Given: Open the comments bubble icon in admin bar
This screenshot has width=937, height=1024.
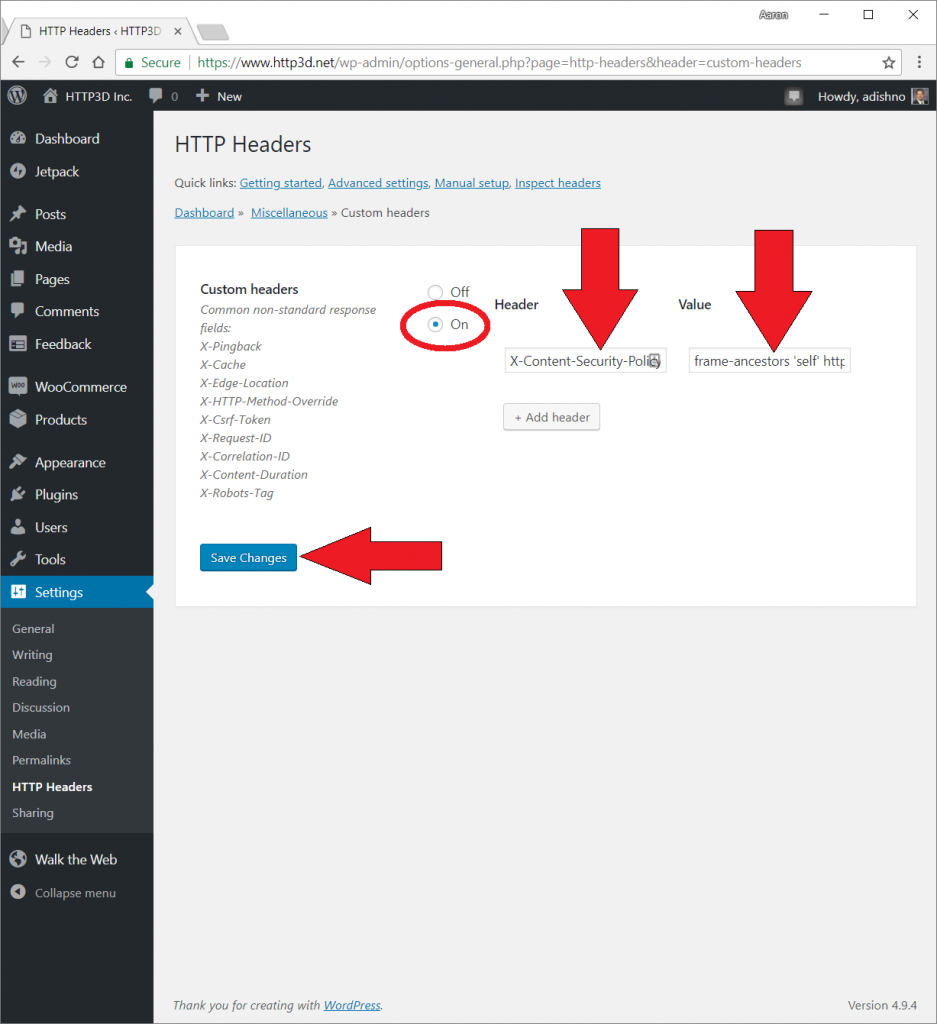Looking at the screenshot, I should [156, 96].
